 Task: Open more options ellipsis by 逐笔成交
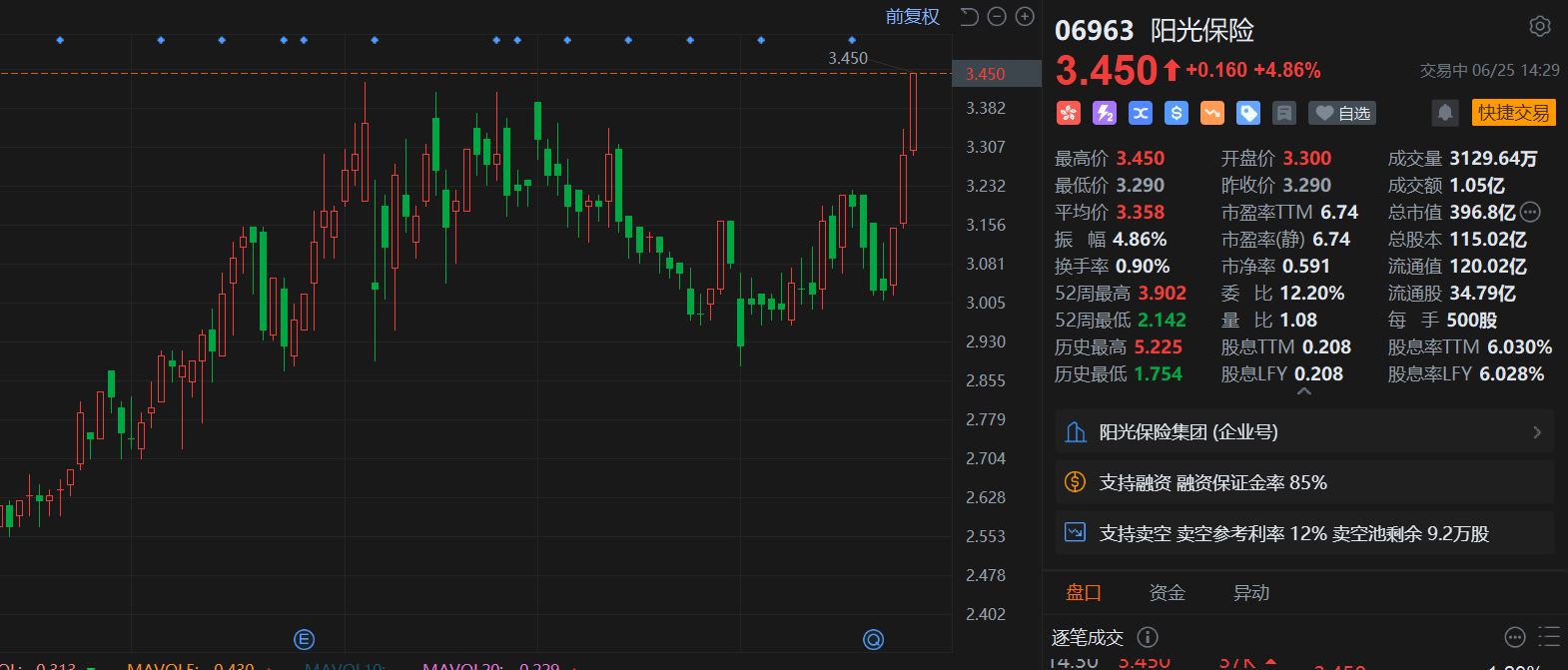(x=1515, y=637)
